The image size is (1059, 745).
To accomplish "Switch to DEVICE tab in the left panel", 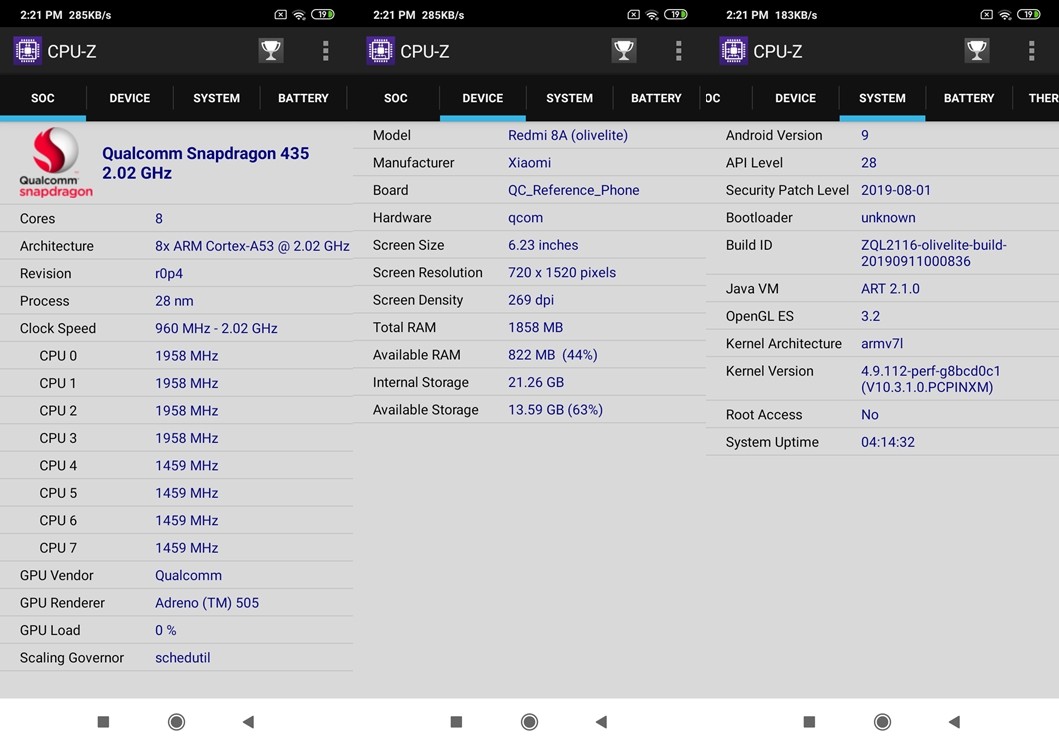I will (x=130, y=99).
